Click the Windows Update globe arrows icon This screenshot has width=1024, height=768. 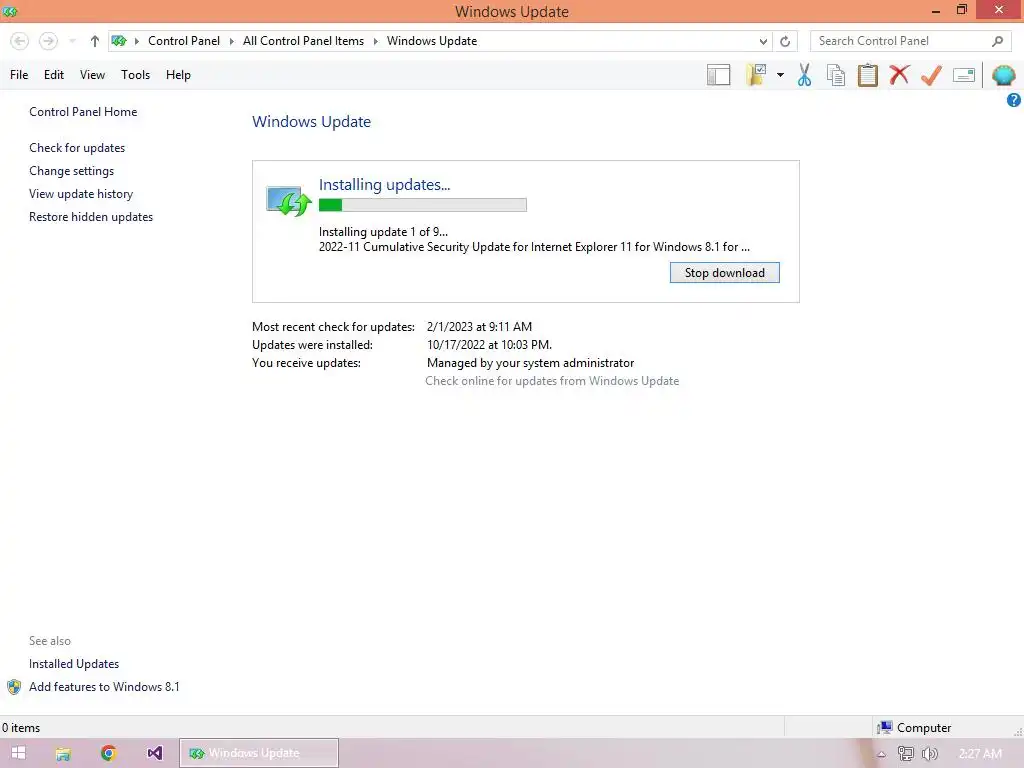point(288,201)
